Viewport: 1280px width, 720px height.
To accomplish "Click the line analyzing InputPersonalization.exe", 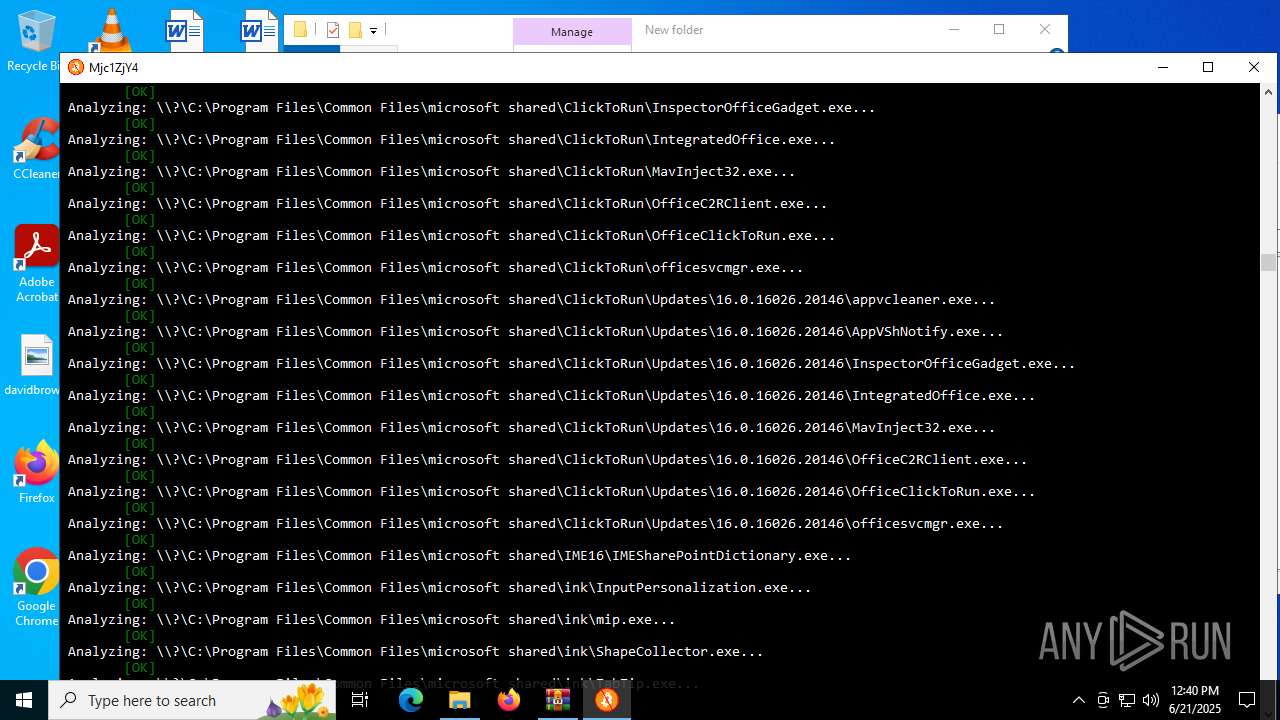I will point(439,588).
